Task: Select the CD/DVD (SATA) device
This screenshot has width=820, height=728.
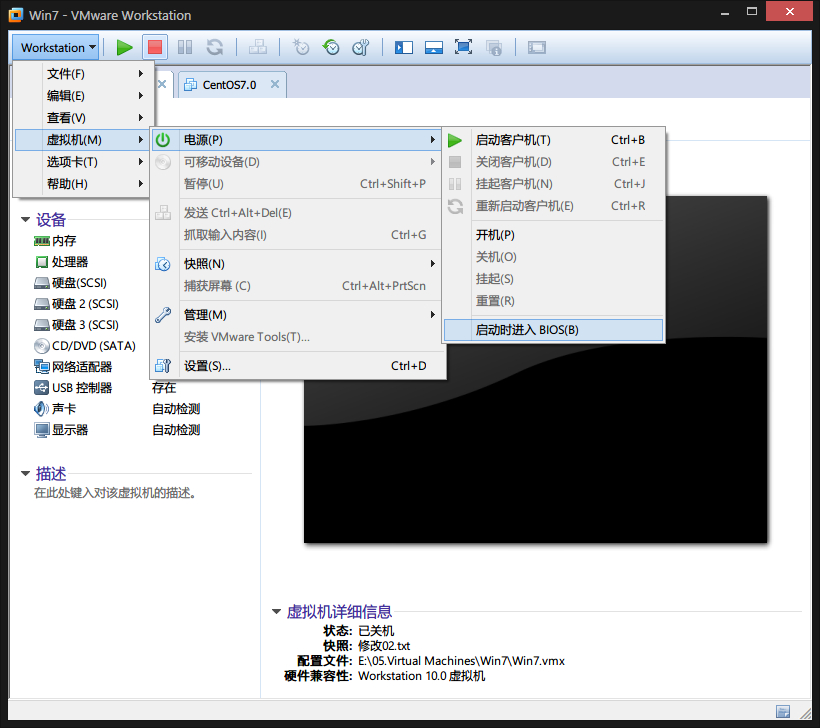Action: coord(84,346)
